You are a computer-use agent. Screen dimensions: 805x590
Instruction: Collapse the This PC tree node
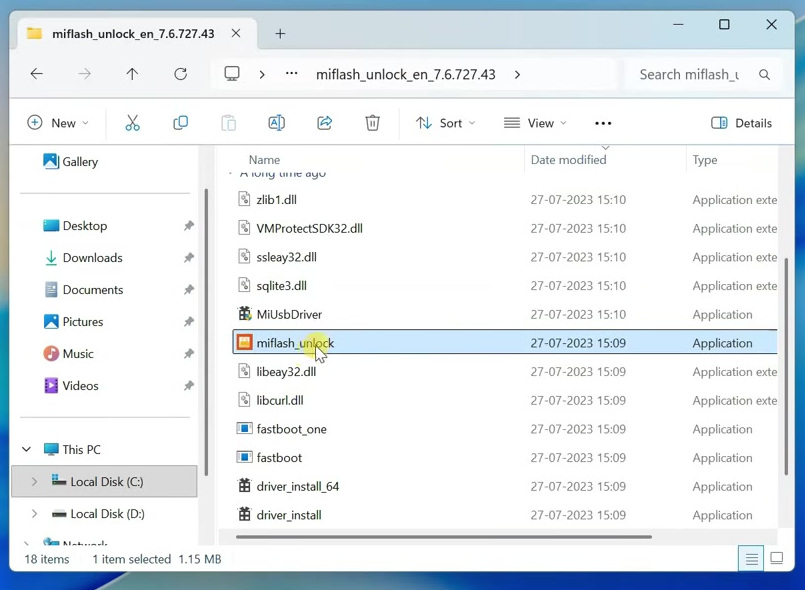(x=27, y=449)
